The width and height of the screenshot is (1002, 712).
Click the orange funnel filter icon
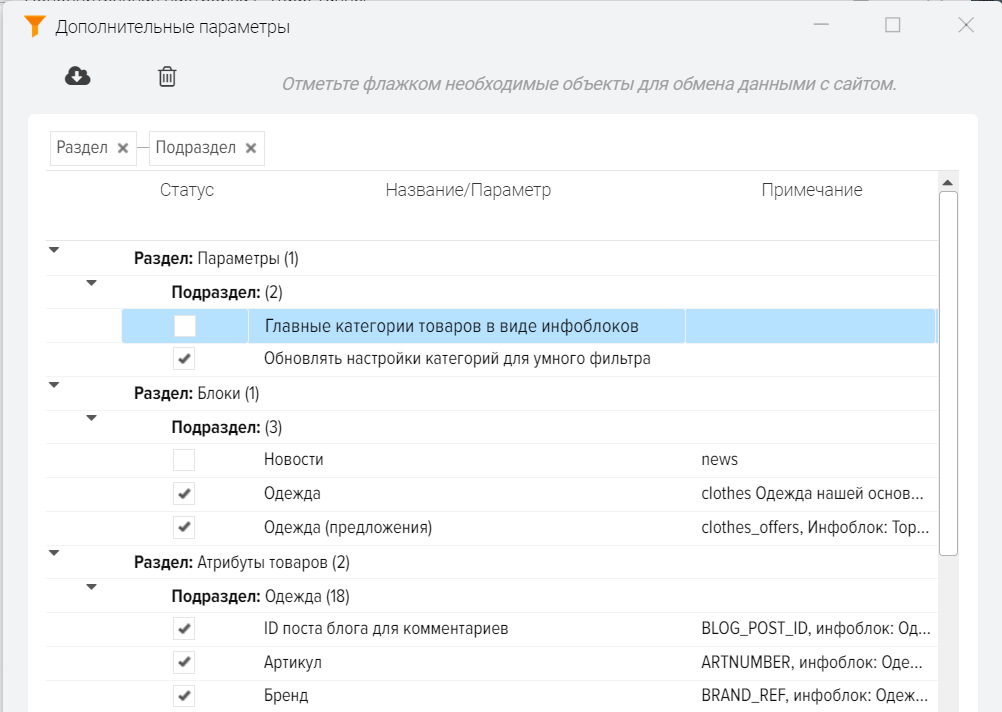tap(35, 26)
